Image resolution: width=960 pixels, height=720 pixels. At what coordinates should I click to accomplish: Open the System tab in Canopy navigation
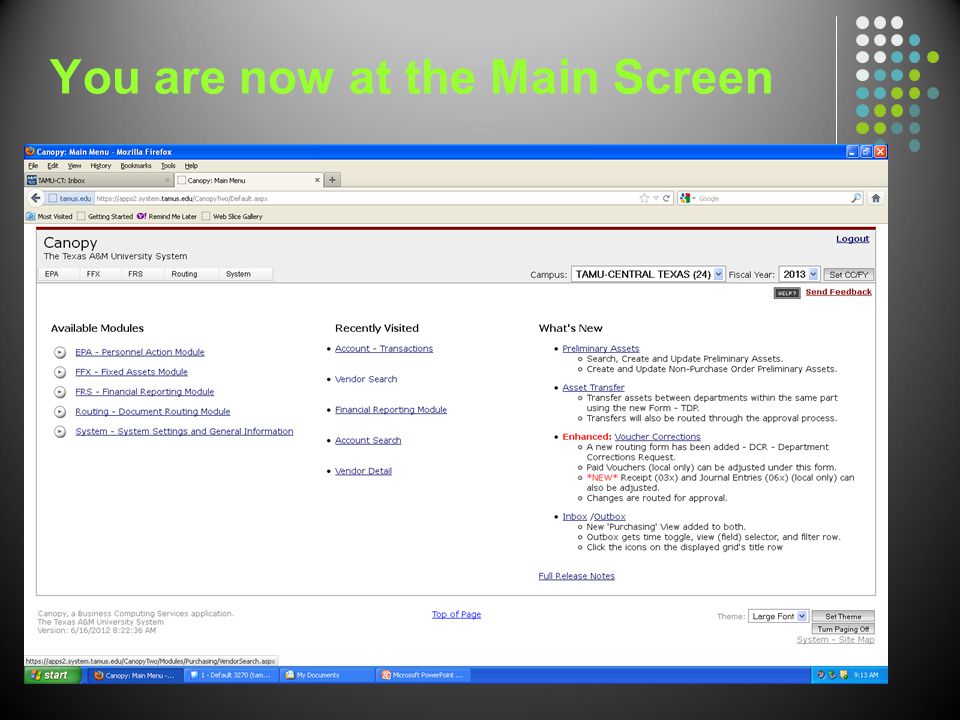(x=238, y=274)
